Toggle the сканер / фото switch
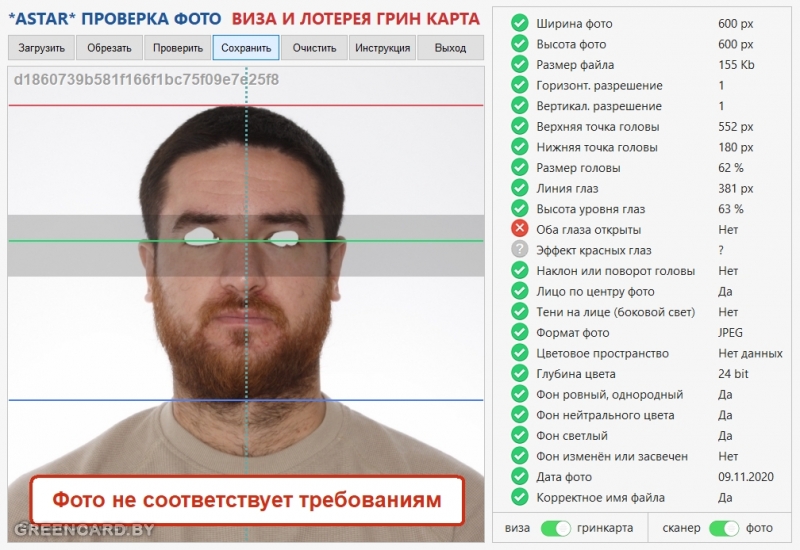 tap(723, 528)
